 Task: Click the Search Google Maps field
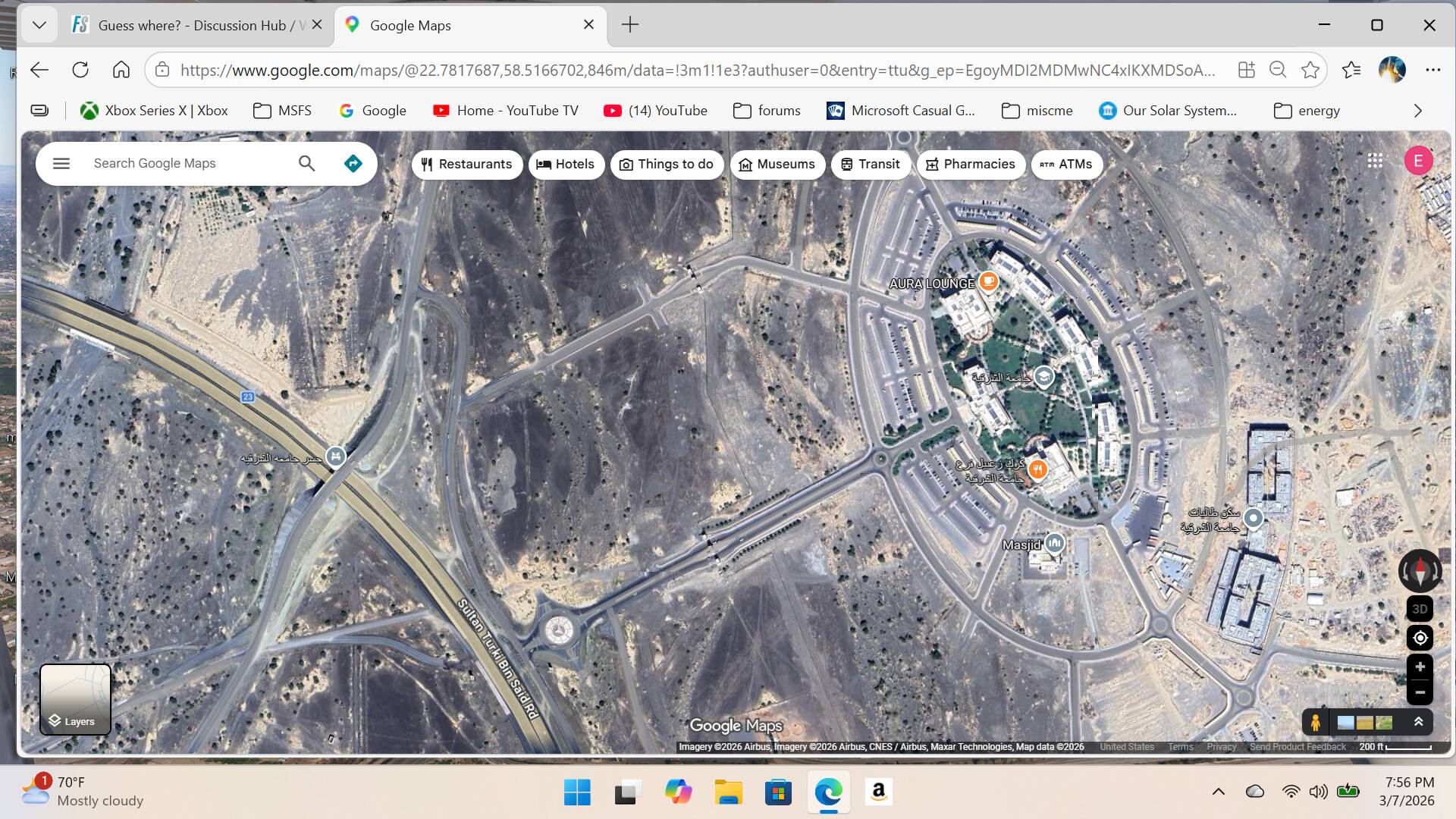coord(190,163)
